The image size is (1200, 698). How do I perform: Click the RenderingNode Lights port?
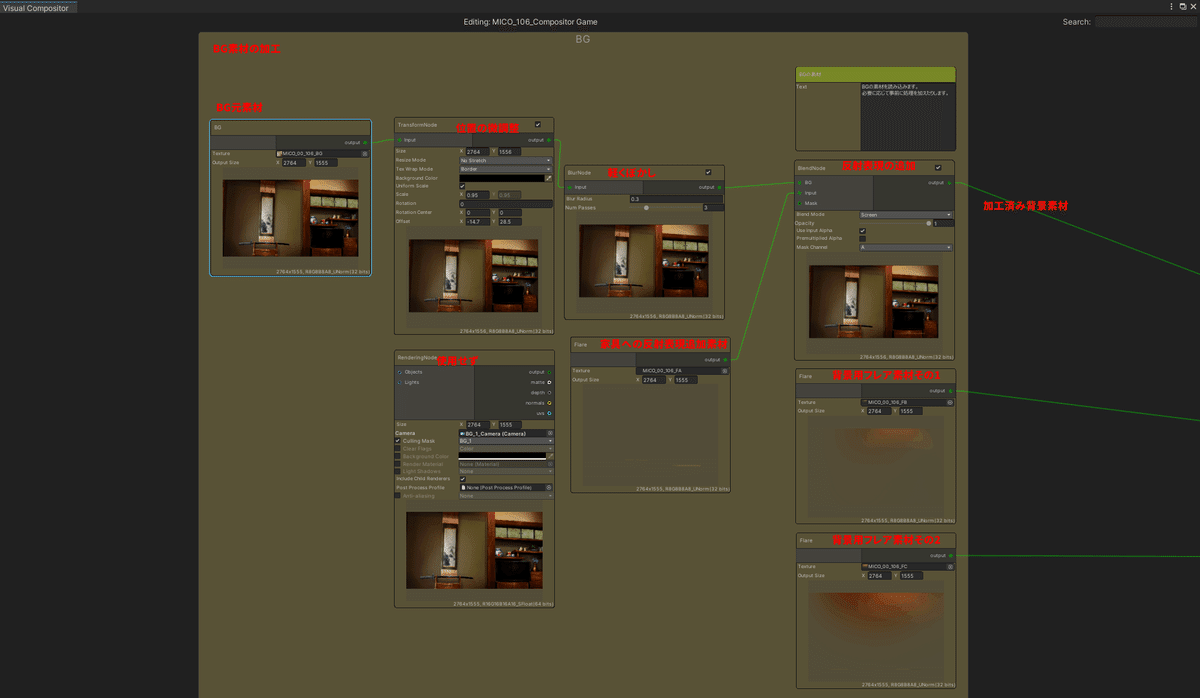pyautogui.click(x=400, y=382)
